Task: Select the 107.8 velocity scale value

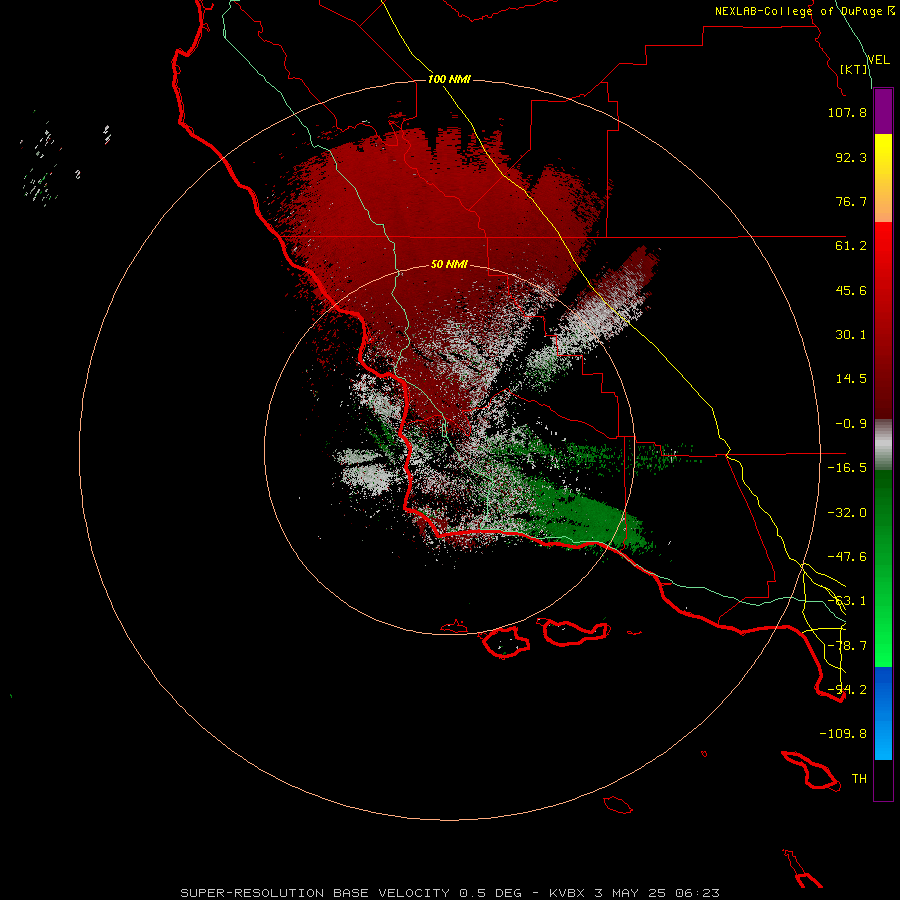Action: tap(847, 112)
